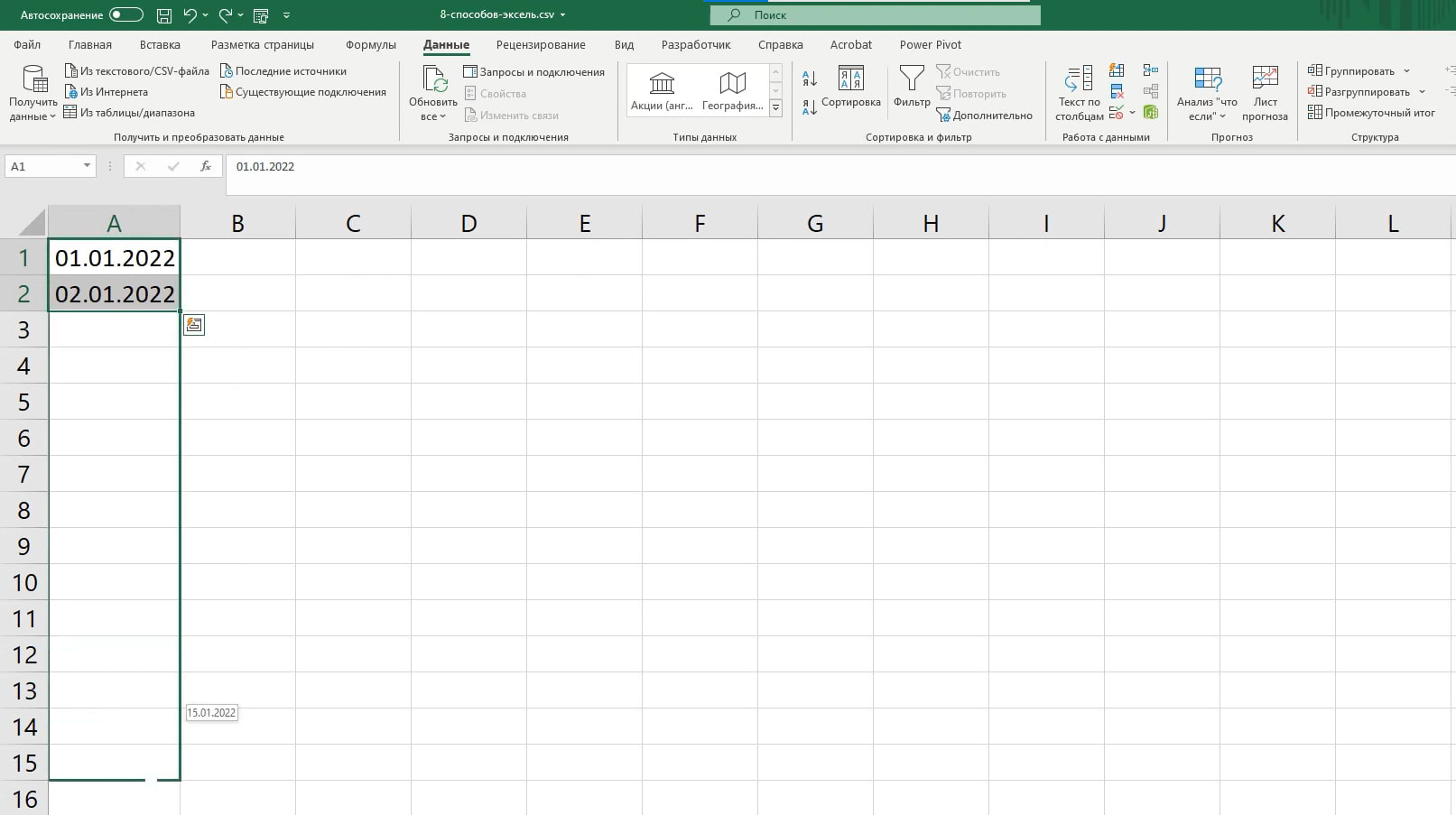Click the Text to Columns icon

(x=1079, y=79)
